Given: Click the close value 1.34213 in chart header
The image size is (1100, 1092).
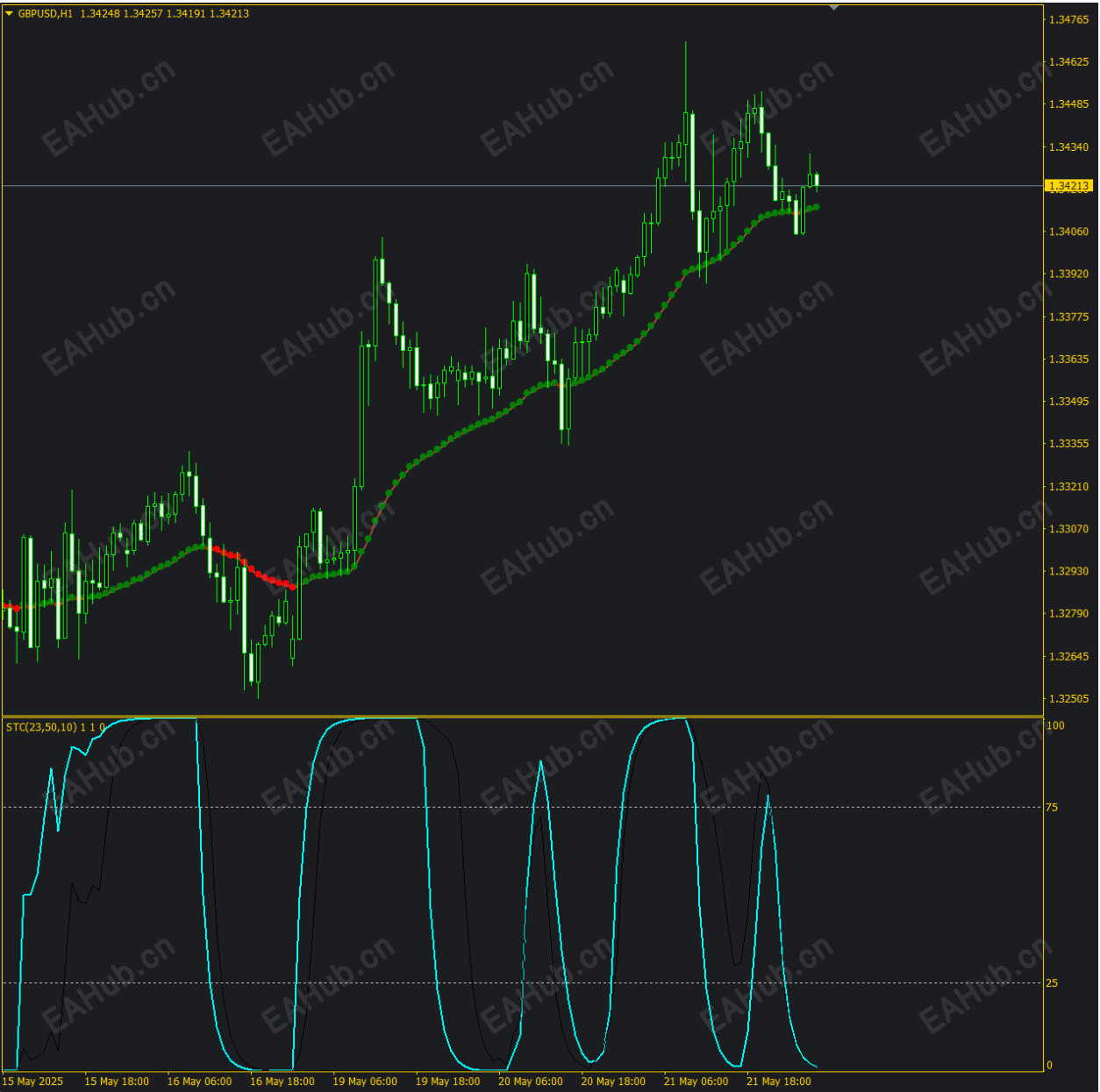Looking at the screenshot, I should click(x=229, y=13).
